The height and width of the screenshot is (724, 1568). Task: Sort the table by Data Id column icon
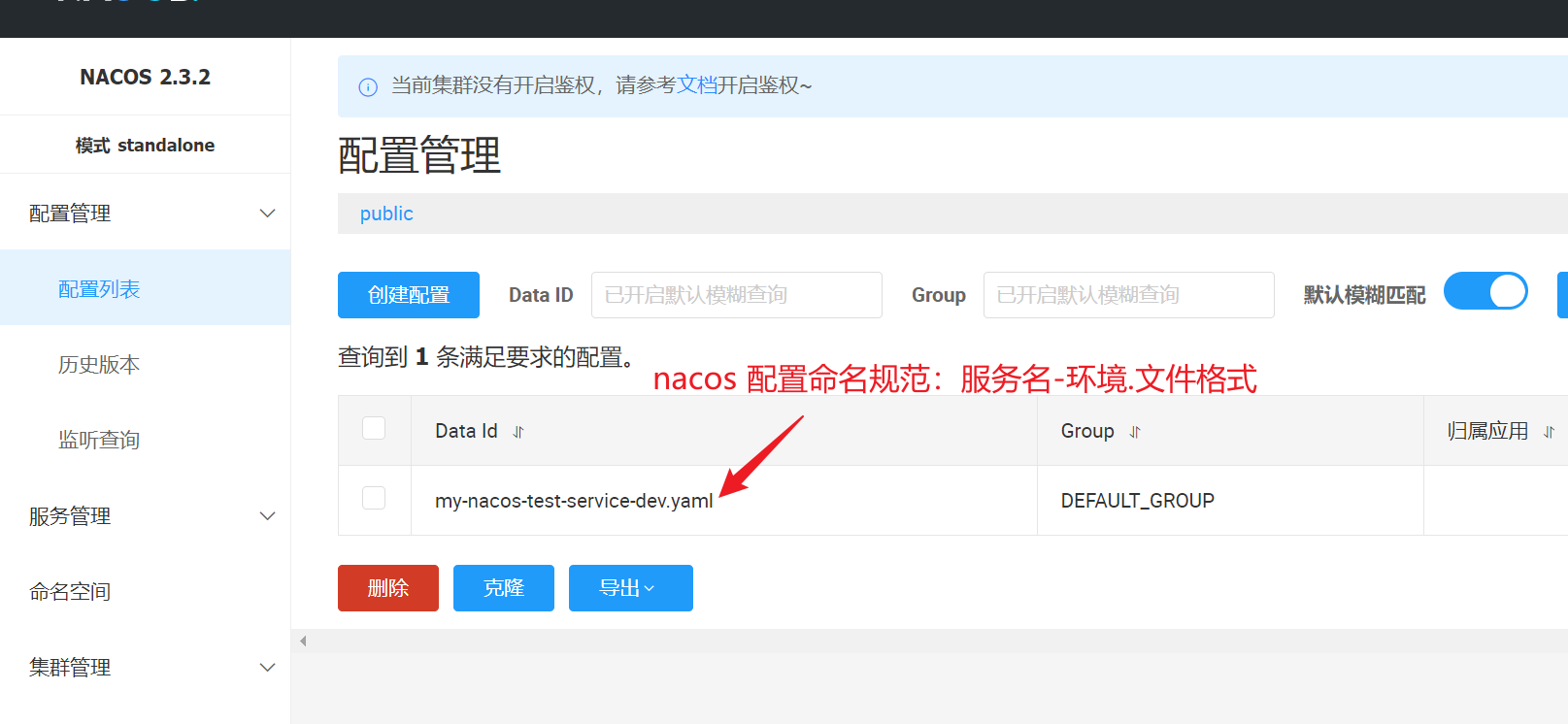point(518,432)
